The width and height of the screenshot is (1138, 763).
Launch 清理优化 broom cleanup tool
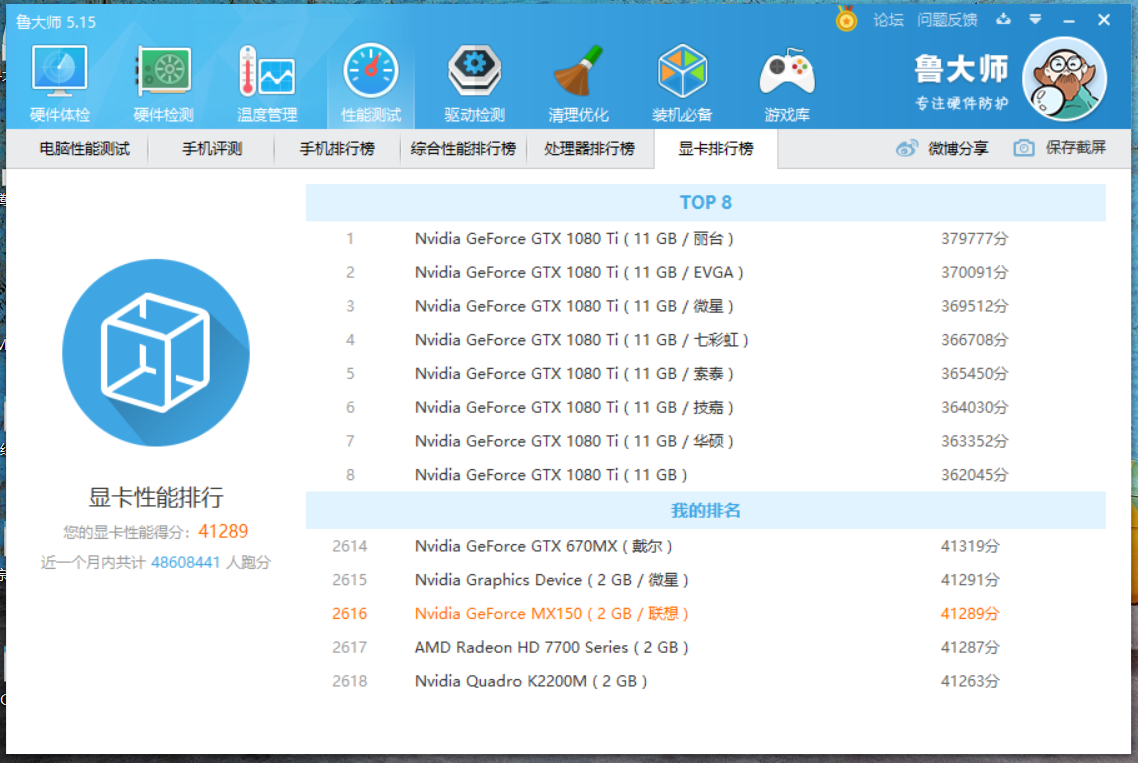click(x=578, y=84)
